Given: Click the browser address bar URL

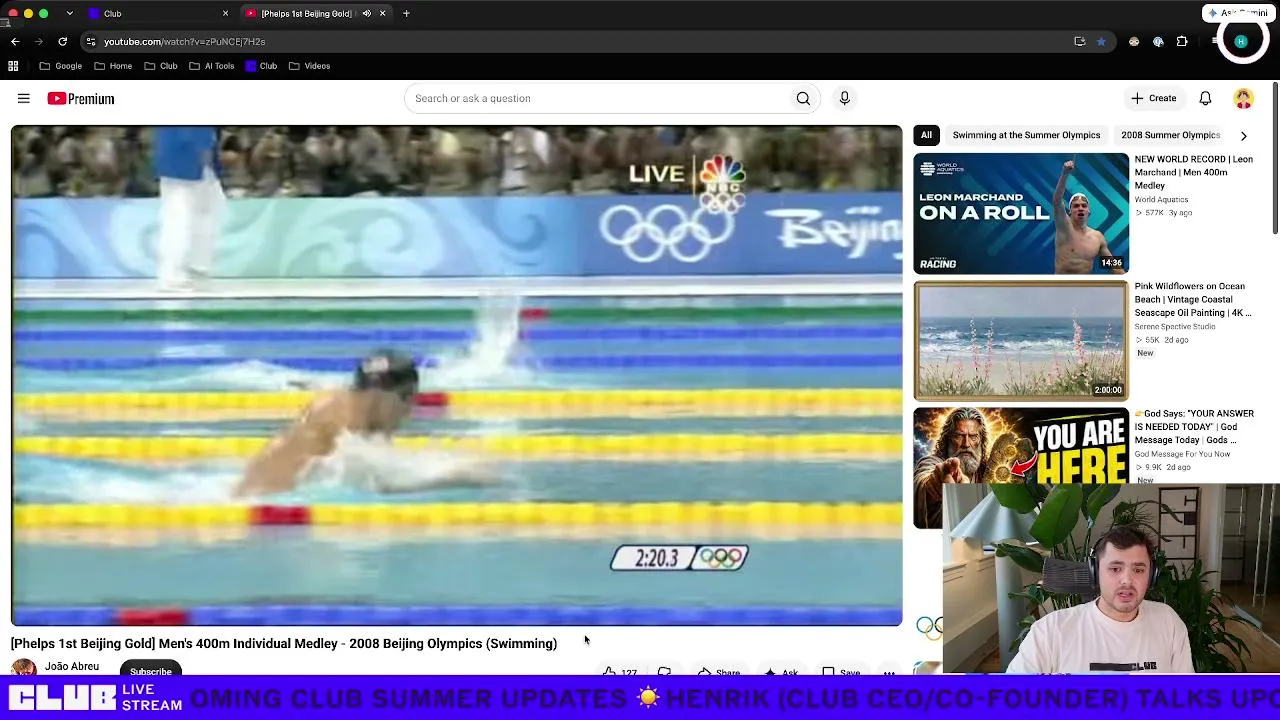Looking at the screenshot, I should coord(185,41).
